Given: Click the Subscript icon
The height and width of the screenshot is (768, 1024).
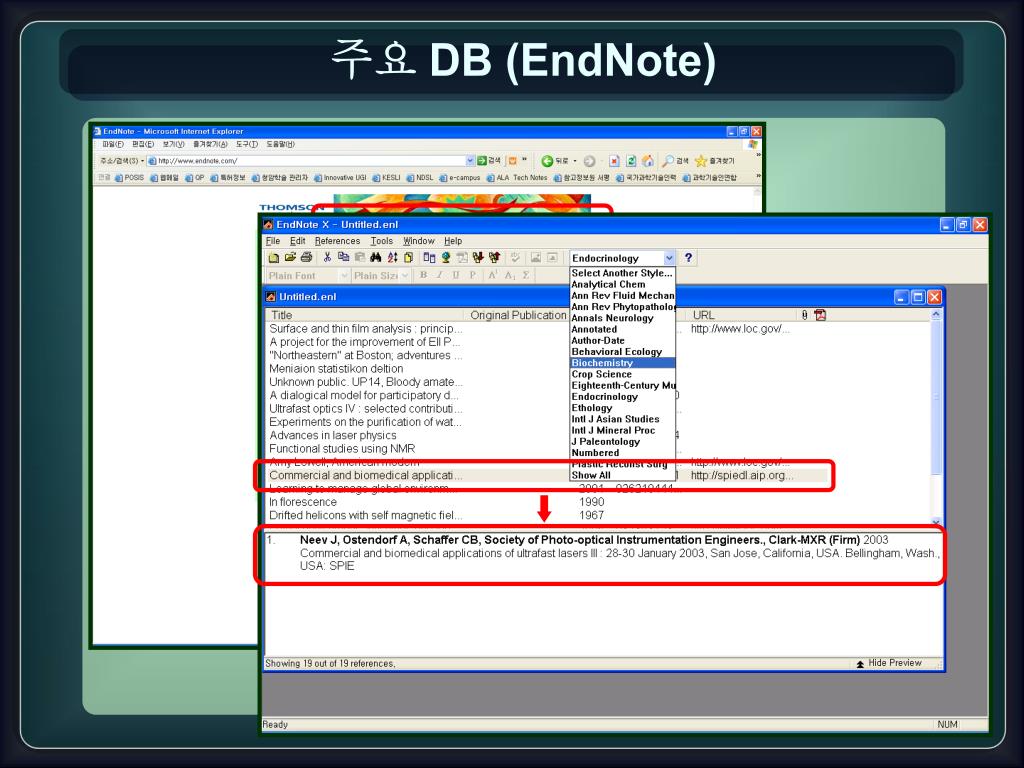Looking at the screenshot, I should pyautogui.click(x=510, y=275).
